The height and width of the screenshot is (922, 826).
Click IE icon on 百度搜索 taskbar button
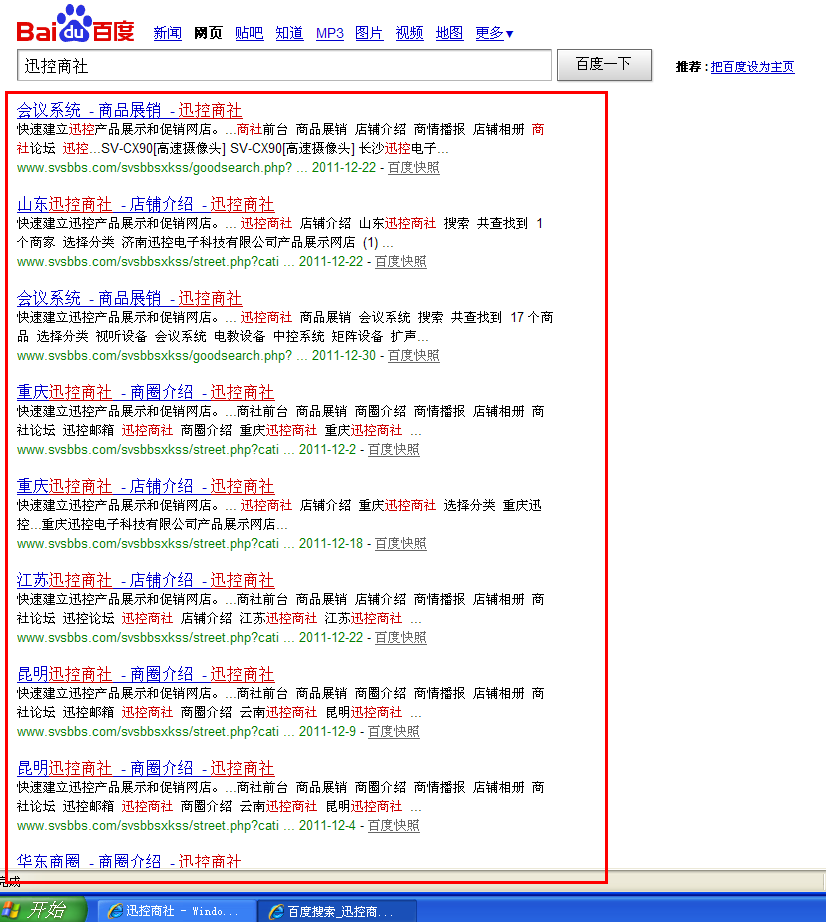pos(276,912)
